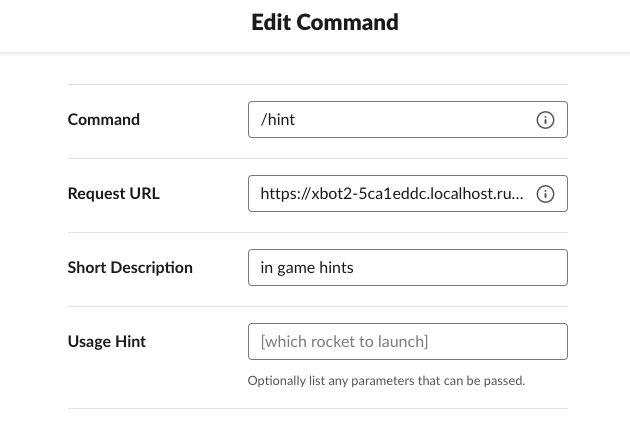Click the info icon in the Command field

pos(545,120)
